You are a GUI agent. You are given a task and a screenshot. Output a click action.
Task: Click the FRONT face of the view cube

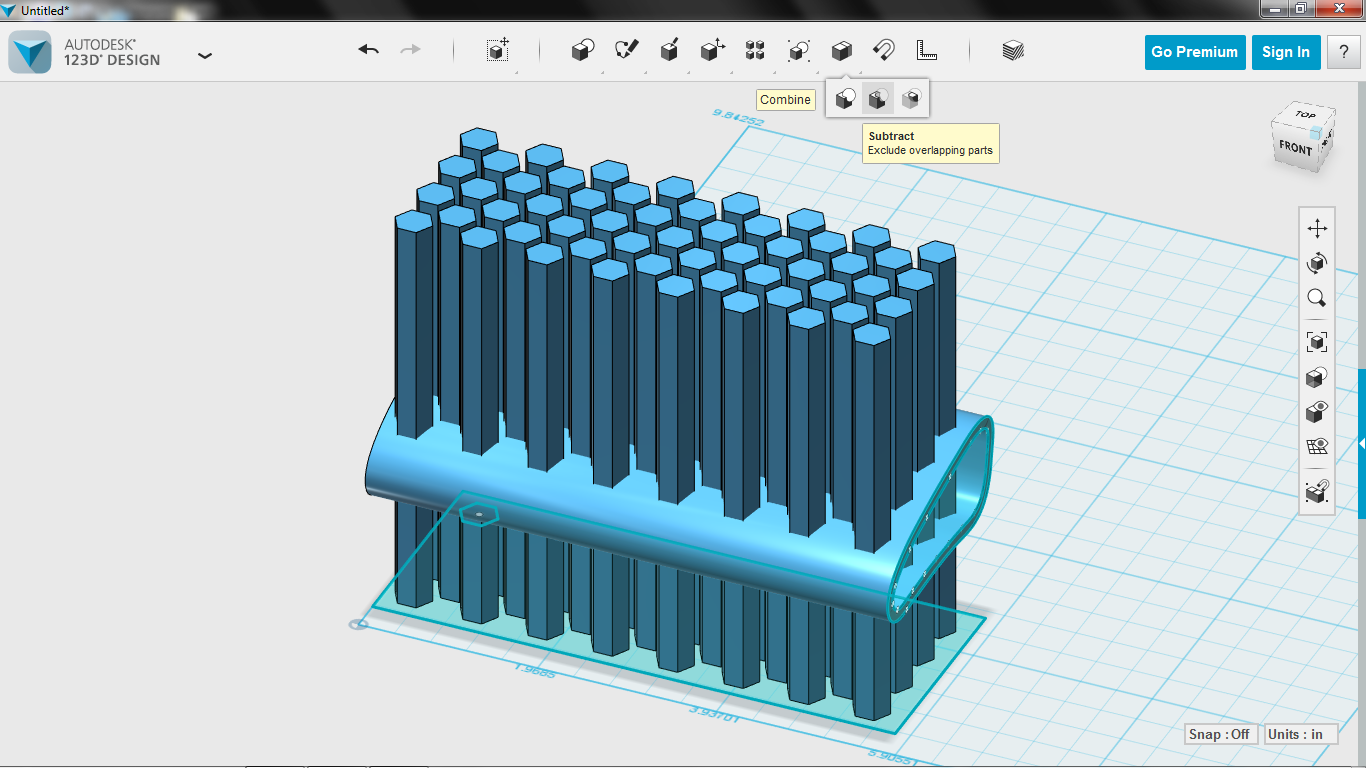1295,147
